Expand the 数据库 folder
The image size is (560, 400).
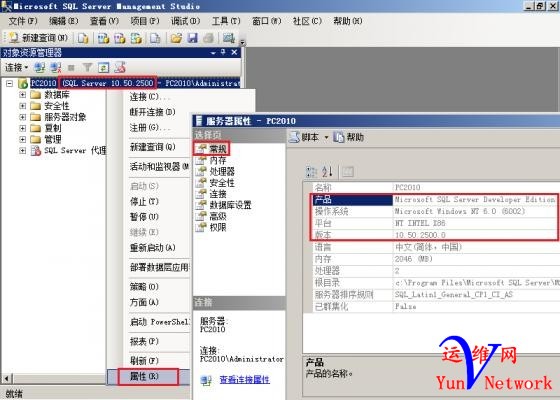coord(22,95)
